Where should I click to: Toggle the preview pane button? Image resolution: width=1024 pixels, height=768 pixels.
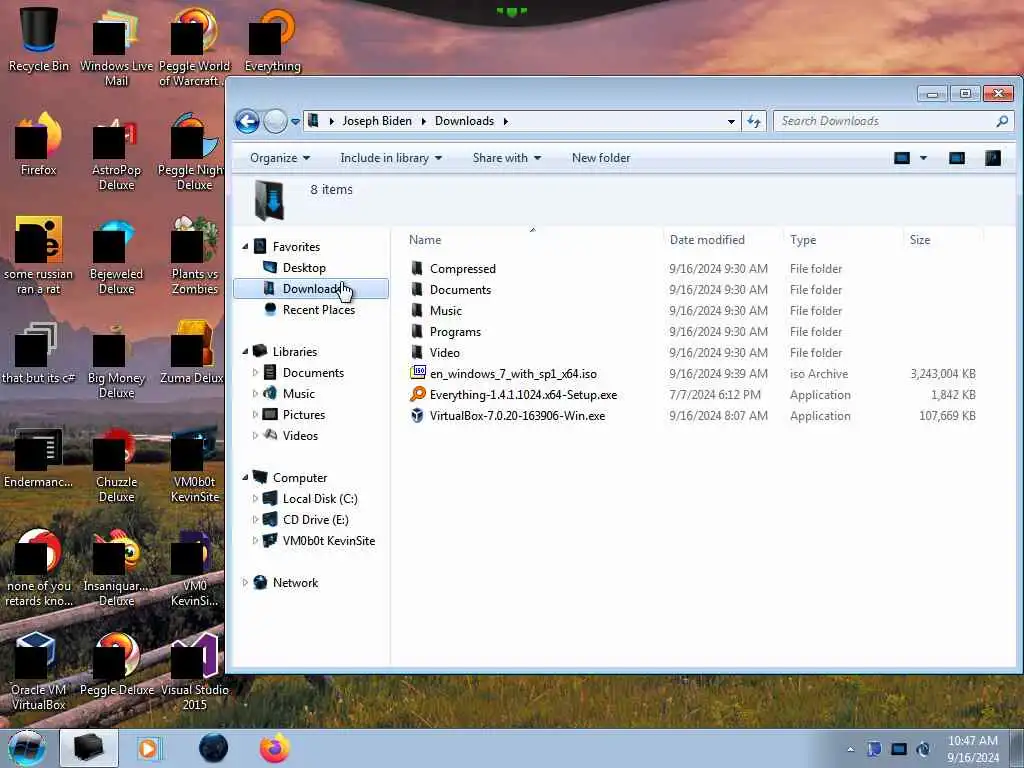tap(957, 158)
